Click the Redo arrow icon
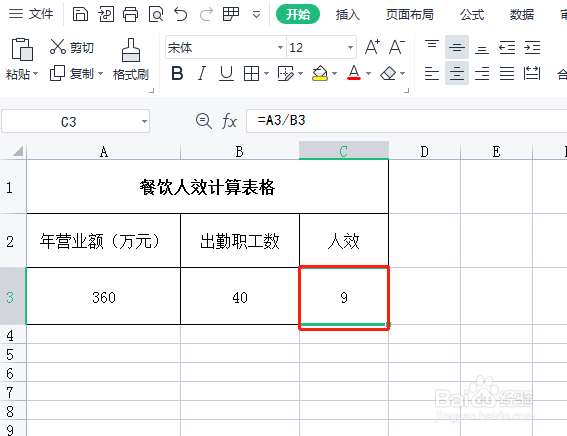The image size is (567, 436). pyautogui.click(x=206, y=14)
